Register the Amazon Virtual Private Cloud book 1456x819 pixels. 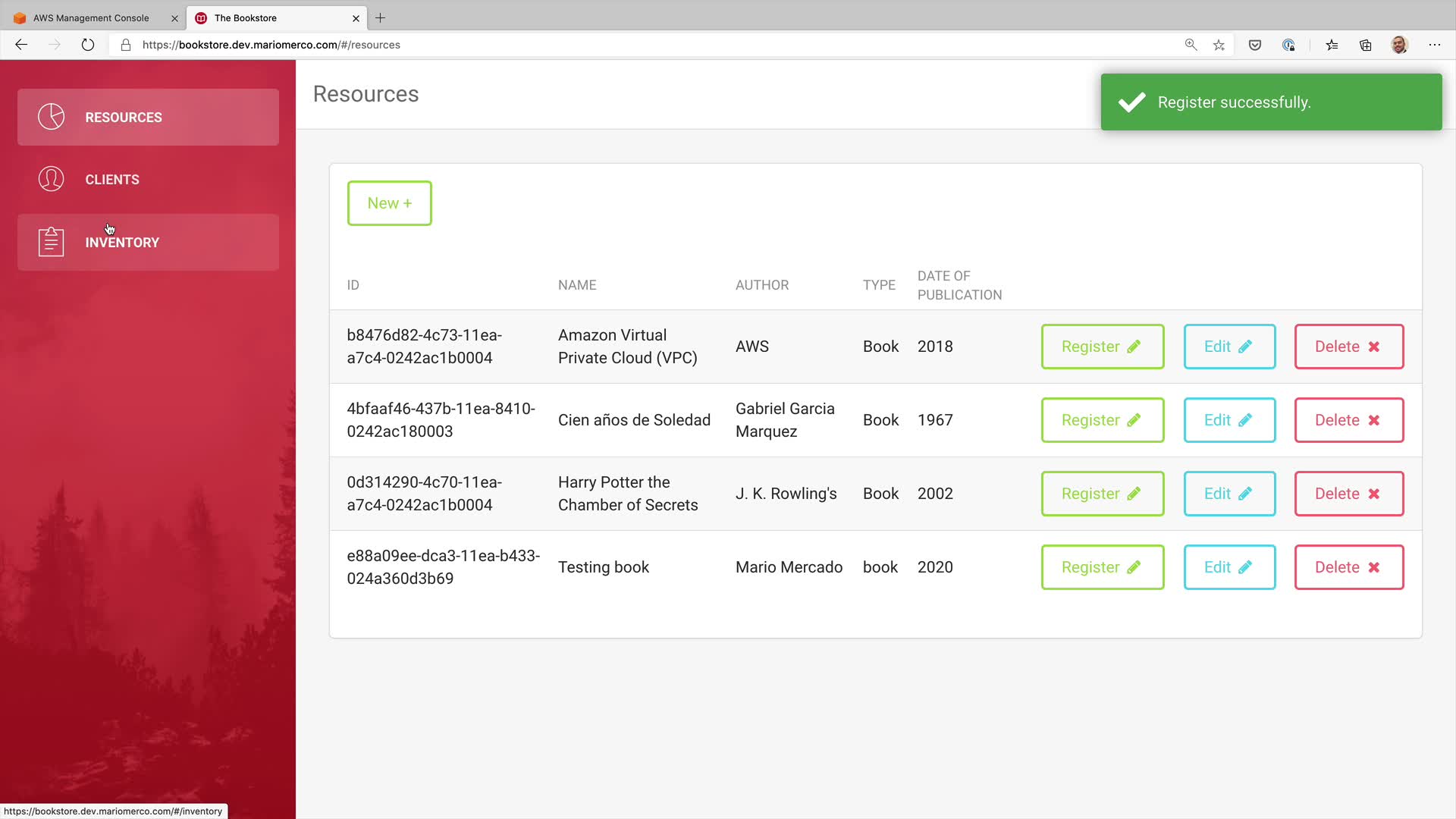tap(1102, 347)
